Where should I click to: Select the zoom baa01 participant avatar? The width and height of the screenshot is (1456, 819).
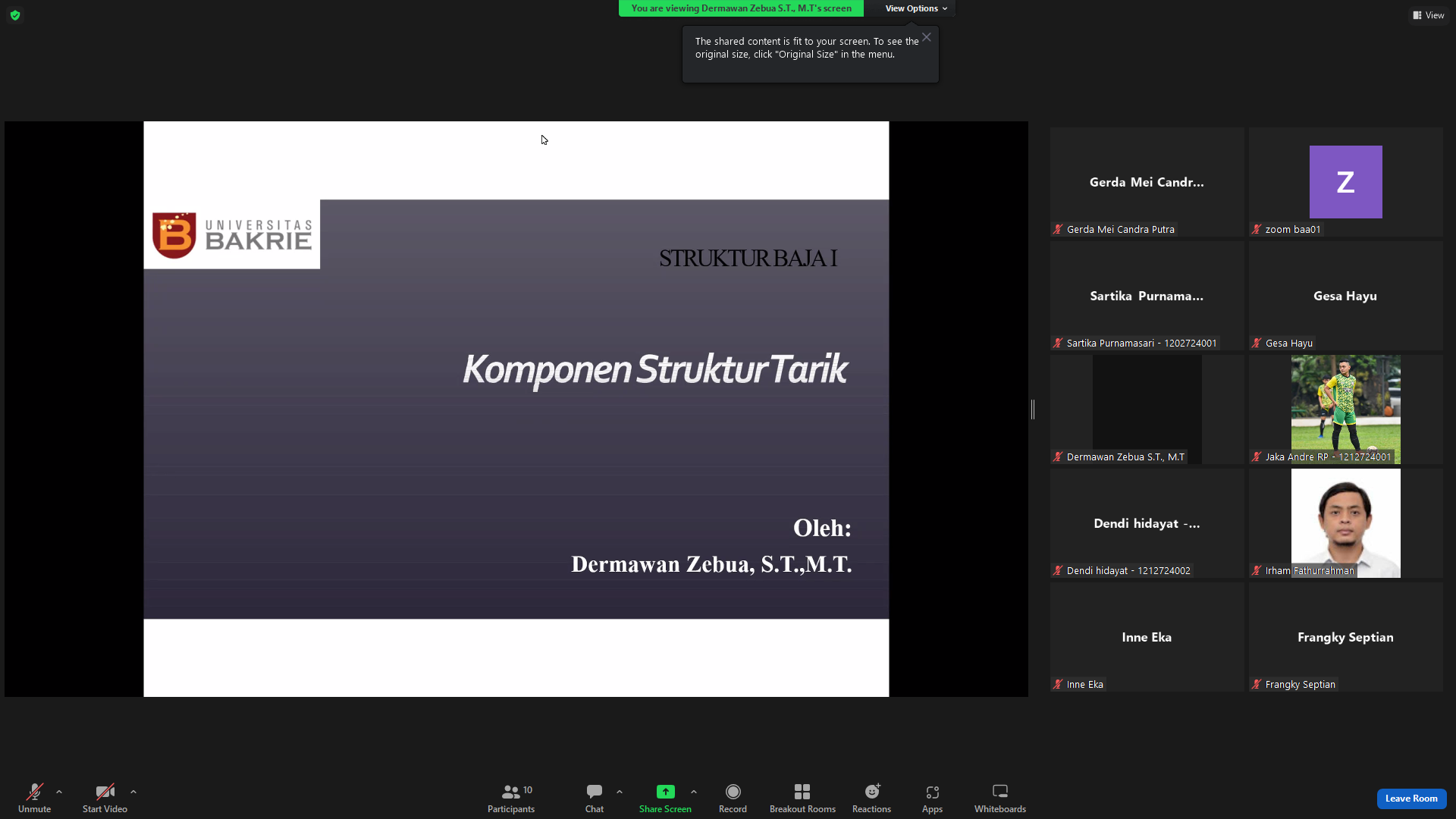tap(1346, 182)
